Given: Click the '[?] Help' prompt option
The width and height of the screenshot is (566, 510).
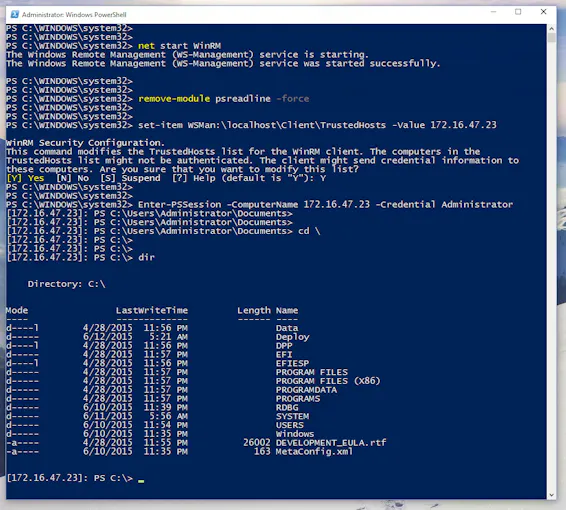Looking at the screenshot, I should pos(193,178).
